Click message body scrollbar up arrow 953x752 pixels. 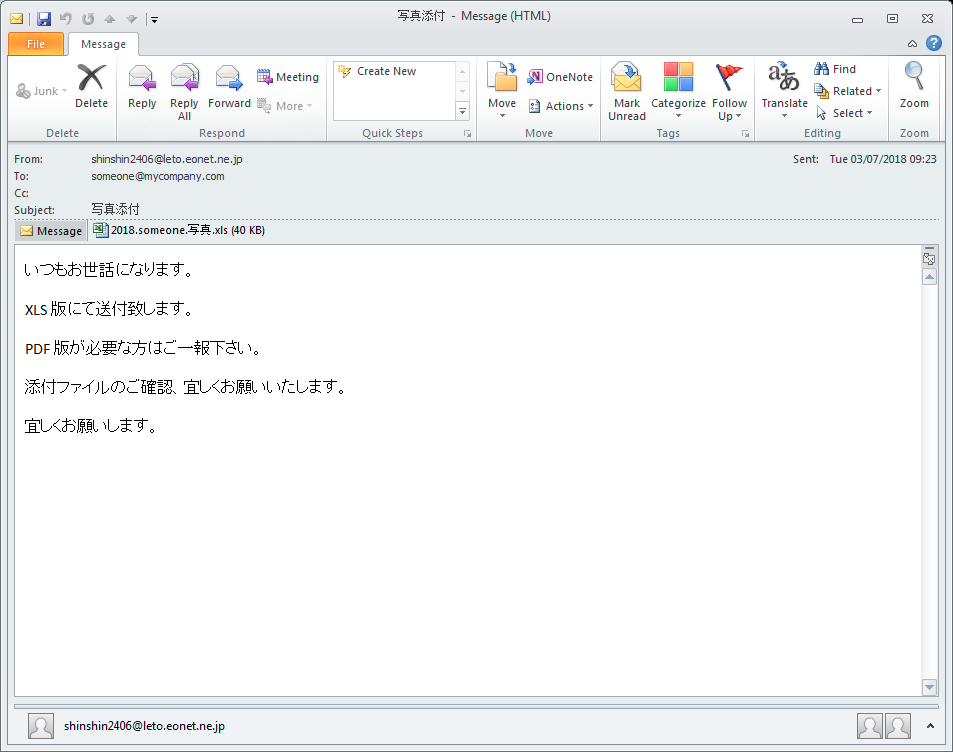[929, 277]
